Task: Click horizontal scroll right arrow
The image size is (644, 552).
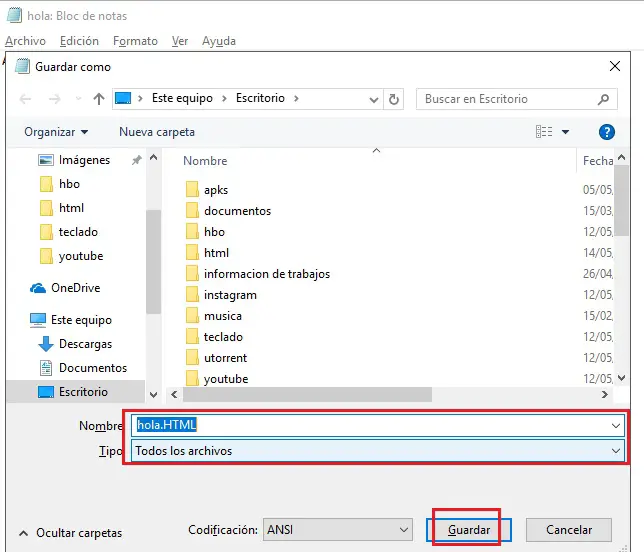Action: click(x=605, y=394)
